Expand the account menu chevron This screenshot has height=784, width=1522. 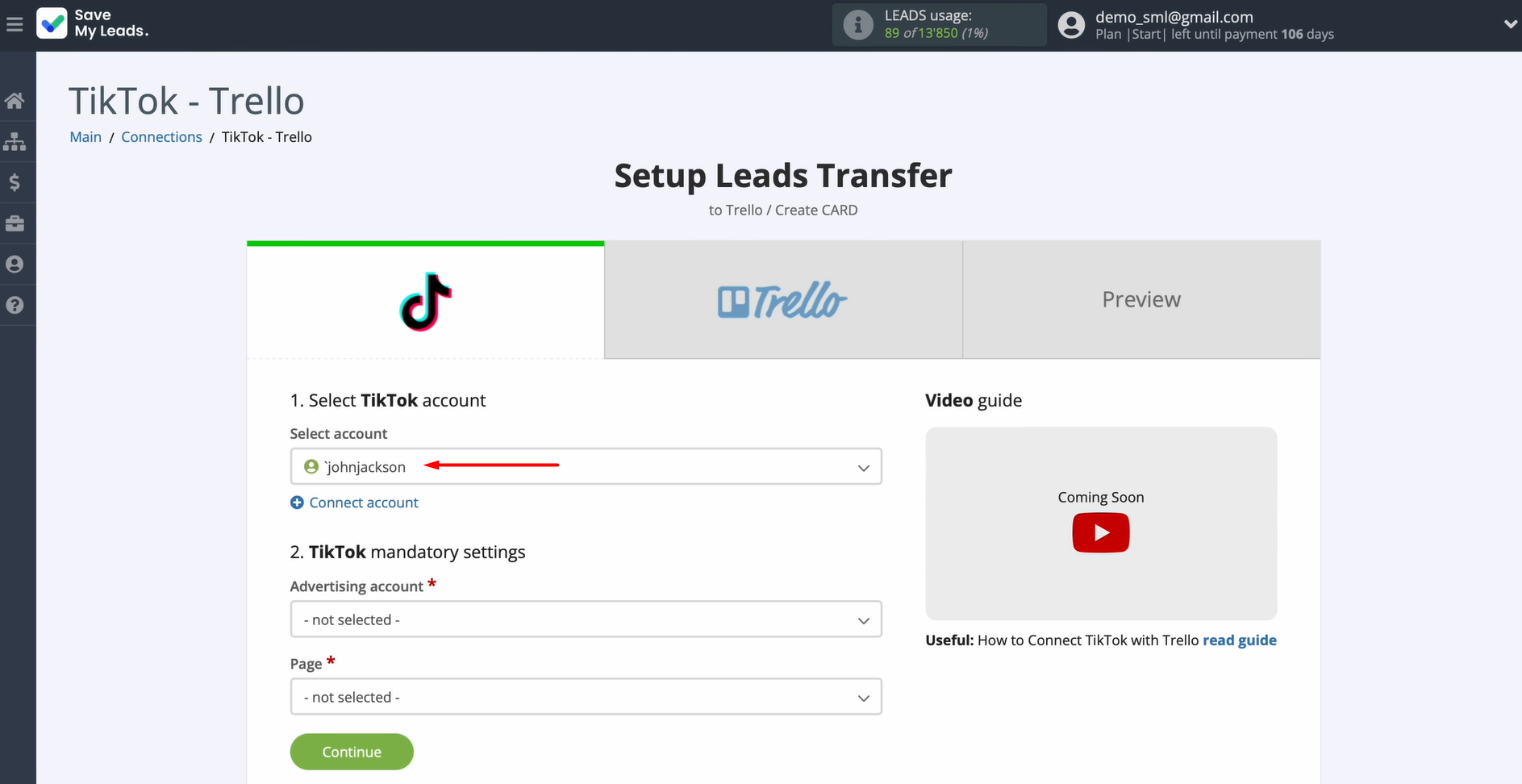1510,24
